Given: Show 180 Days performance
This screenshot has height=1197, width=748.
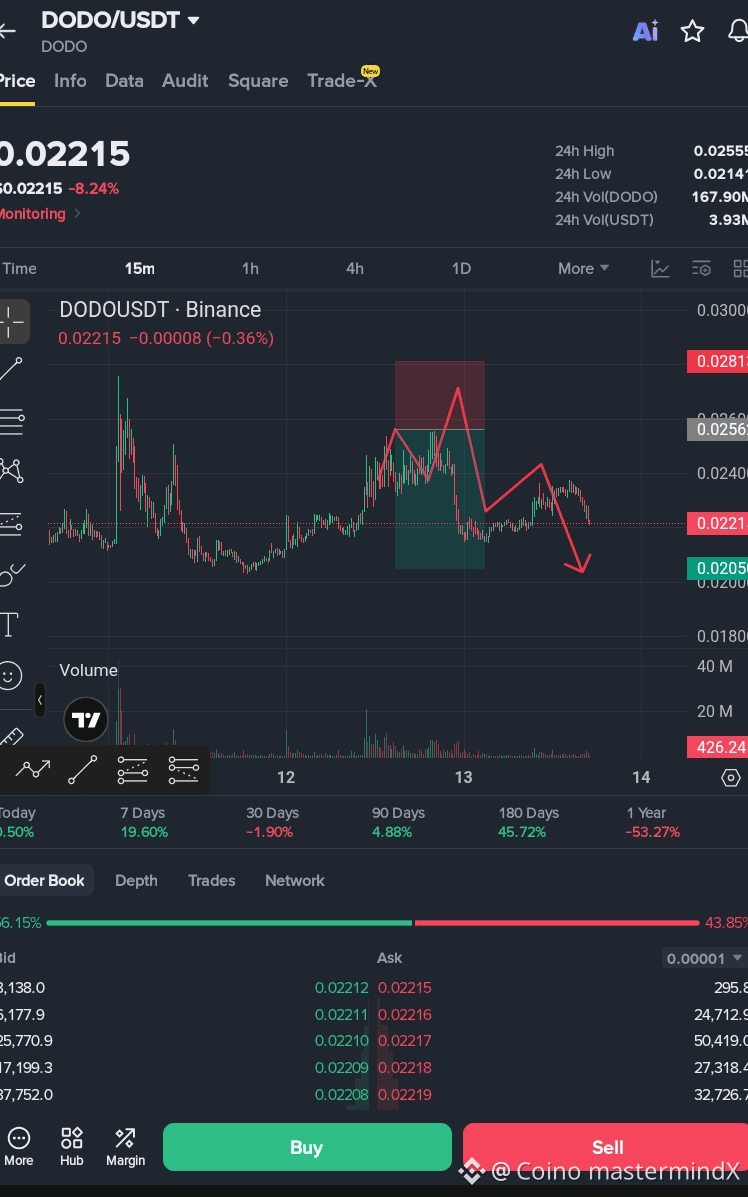Looking at the screenshot, I should [x=528, y=822].
